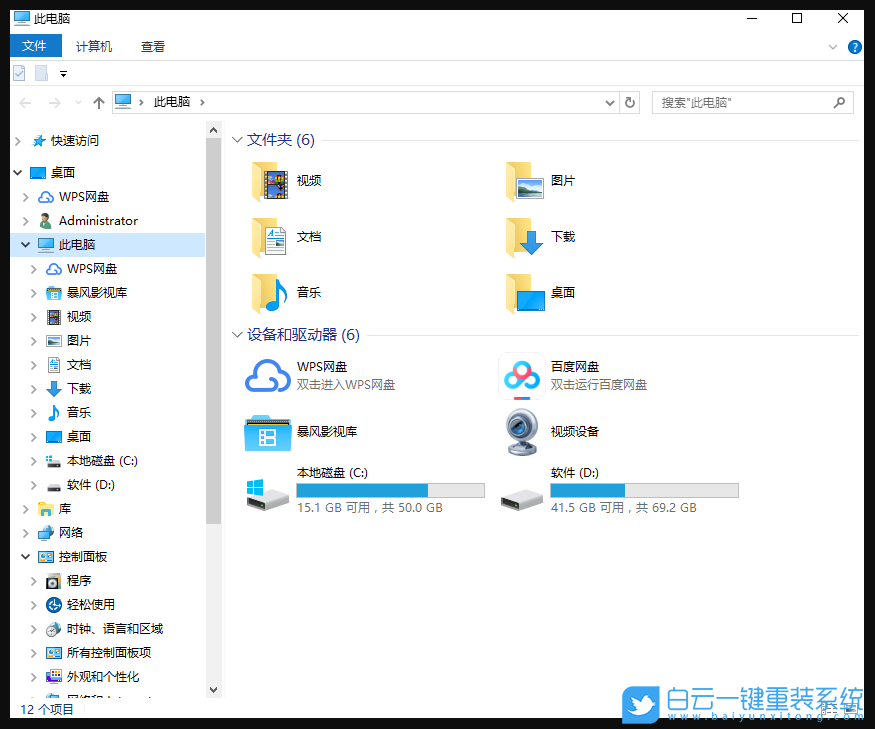Open the 文件 menu
This screenshot has width=875, height=729.
click(36, 45)
